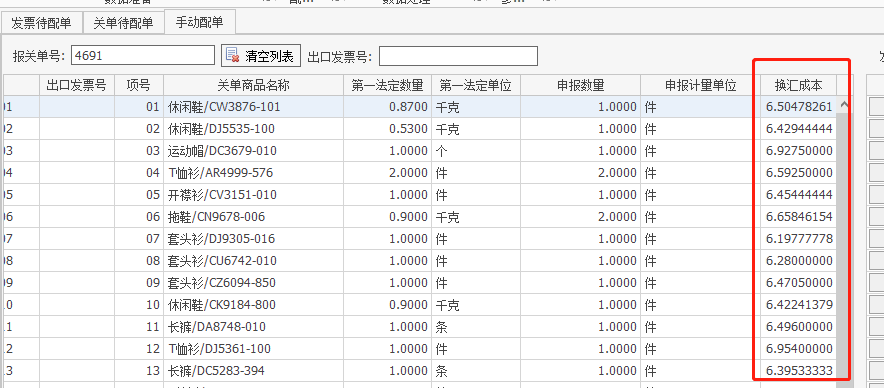The height and width of the screenshot is (388, 884).
Task: Click the 申报计量单位 column header
Action: [x=701, y=86]
